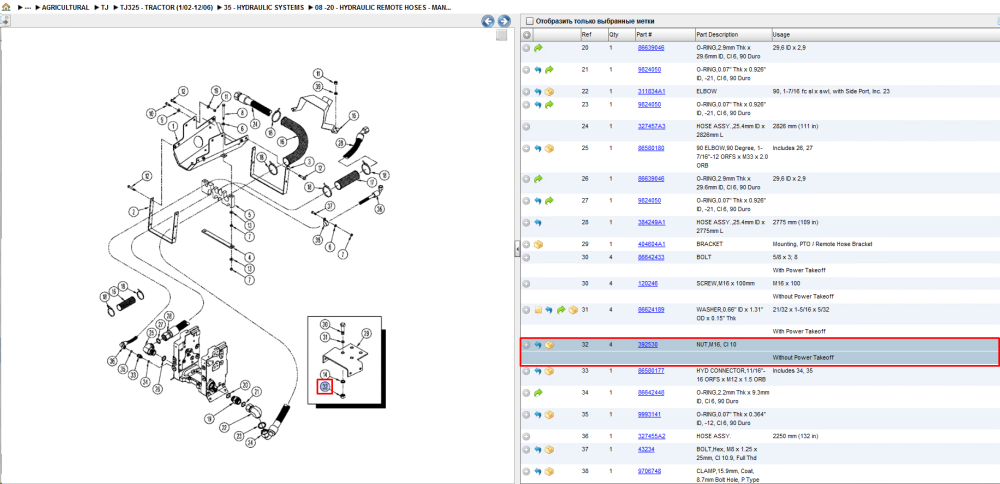This screenshot has height=484, width=1000.
Task: Click the blue arrow icon for Ref 23
Action: pyautogui.click(x=538, y=105)
